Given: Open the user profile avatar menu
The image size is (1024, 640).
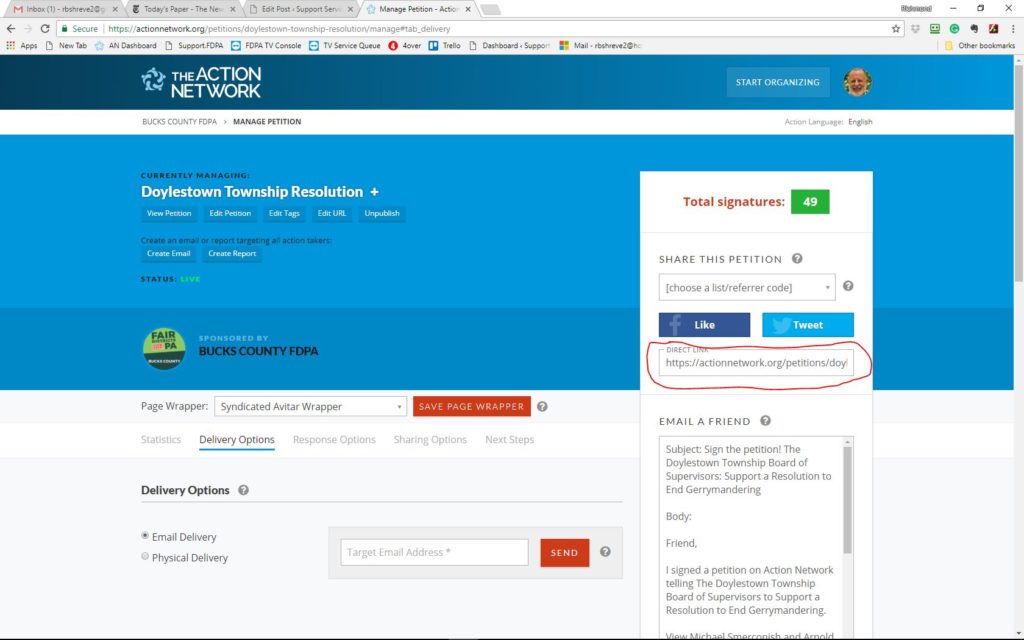Looking at the screenshot, I should 857,82.
